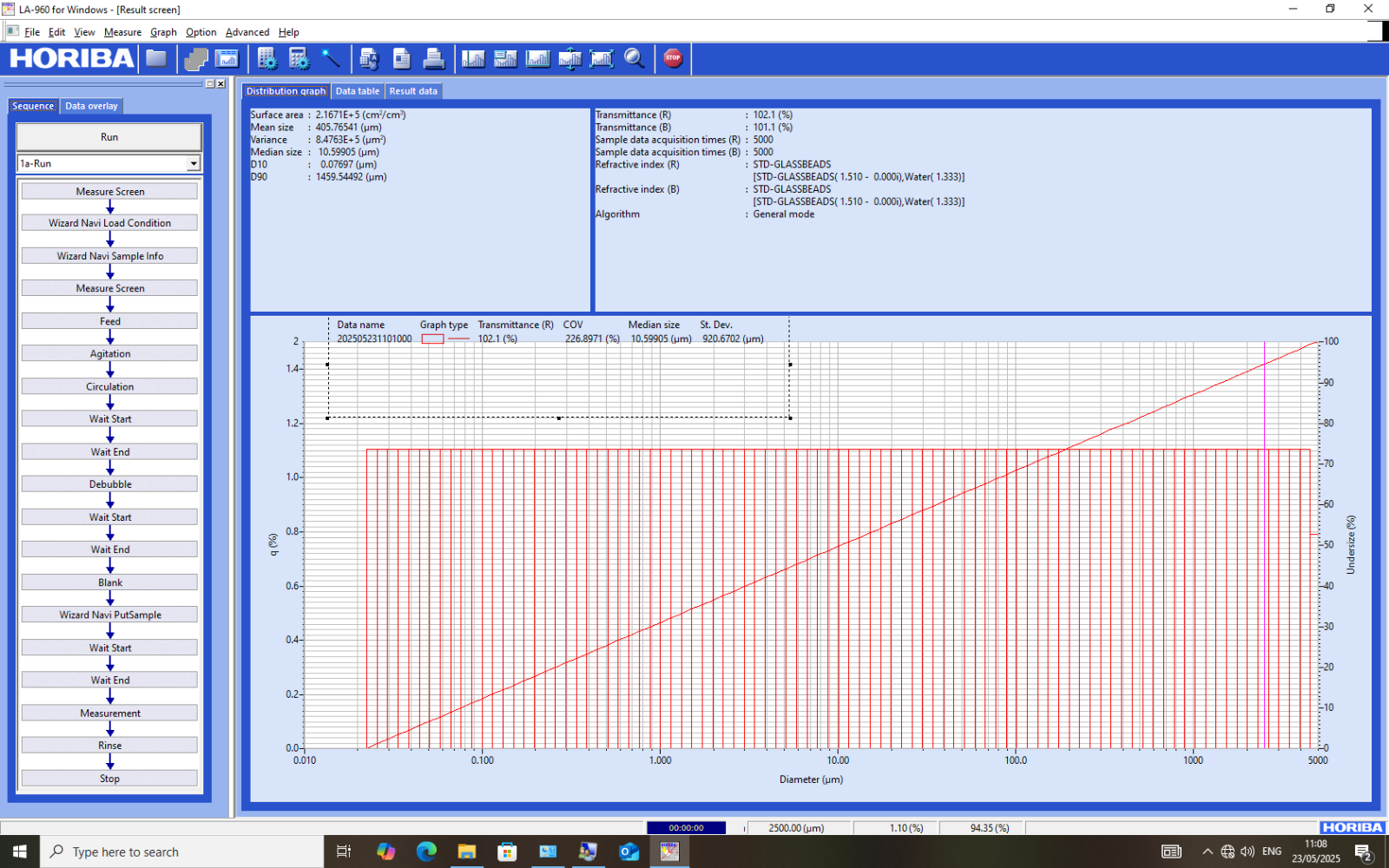The width and height of the screenshot is (1389, 868).
Task: Open the Measure menu
Action: (x=122, y=32)
